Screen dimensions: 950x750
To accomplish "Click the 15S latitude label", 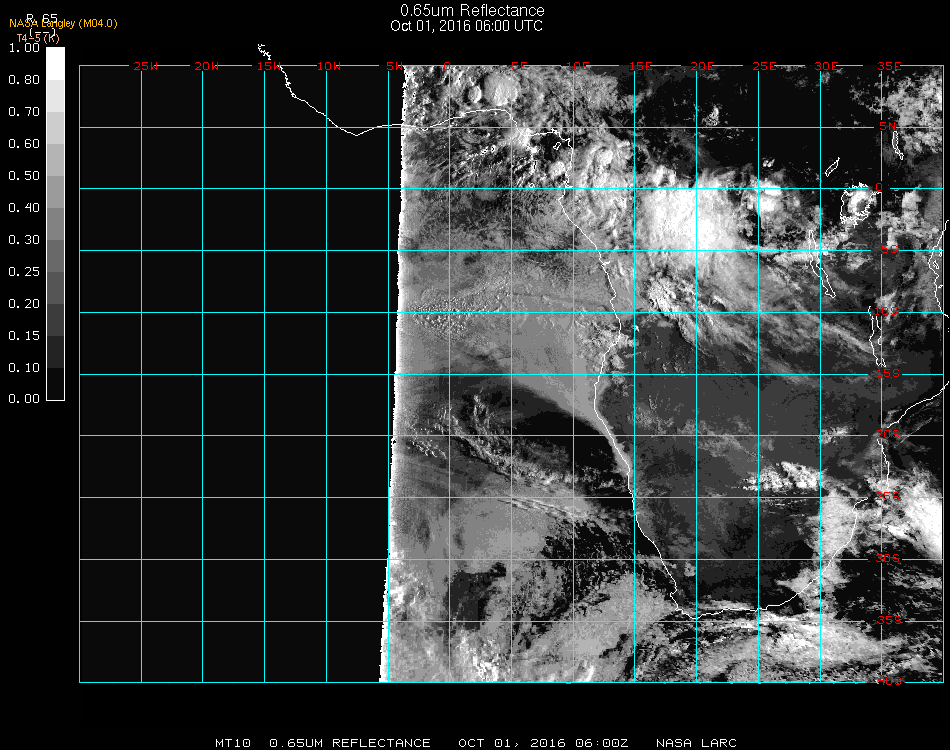I will (x=888, y=374).
